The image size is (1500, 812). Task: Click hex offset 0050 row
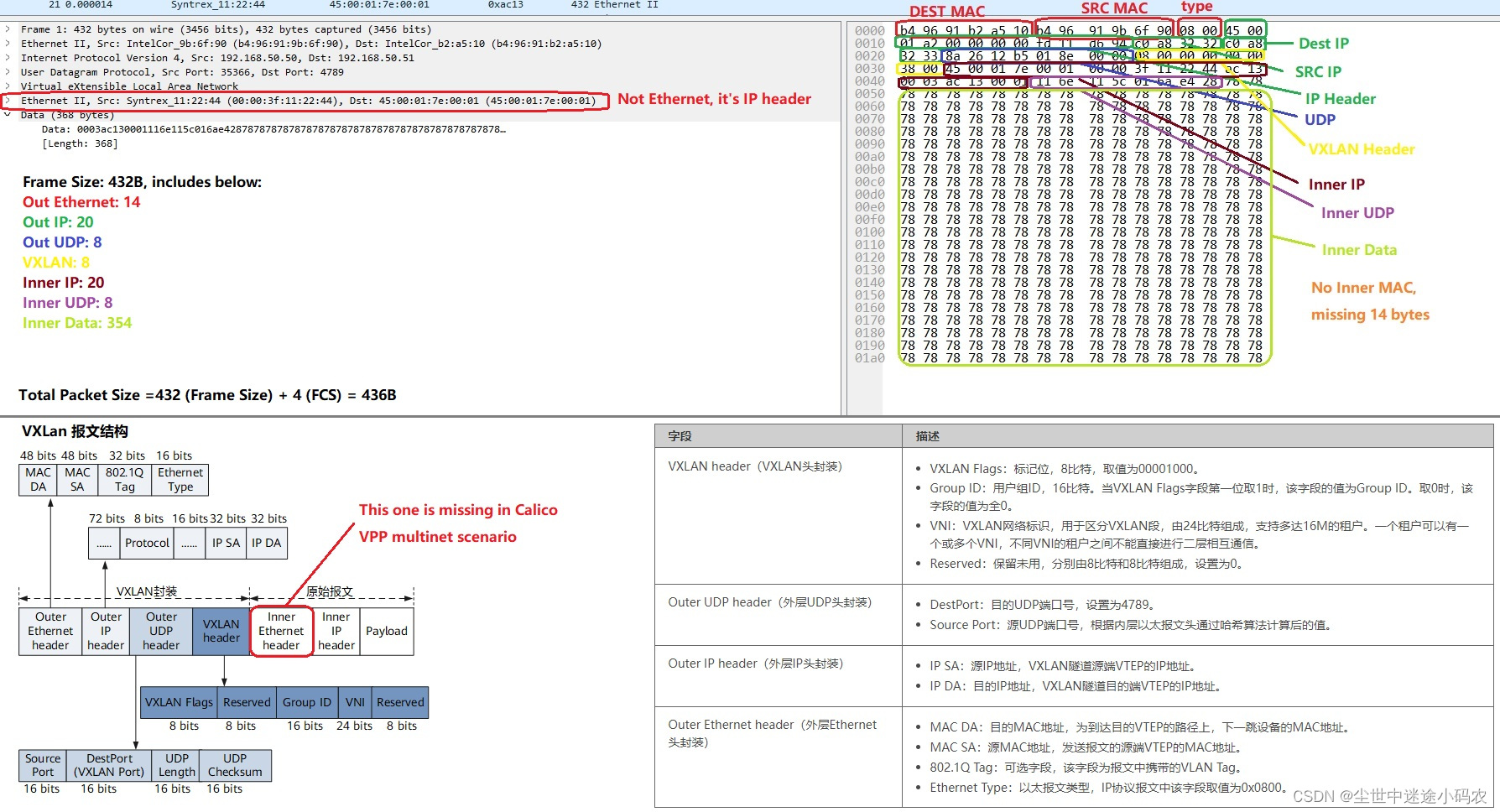pos(869,93)
